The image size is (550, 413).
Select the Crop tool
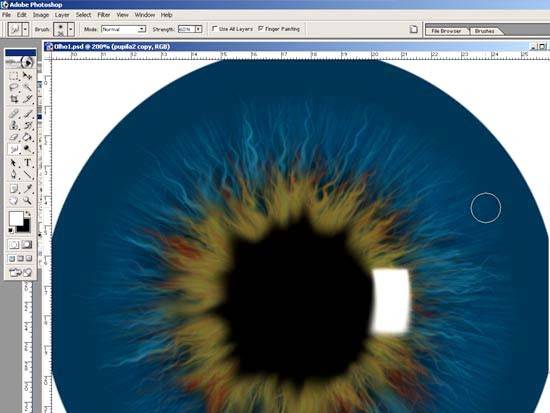[x=14, y=99]
